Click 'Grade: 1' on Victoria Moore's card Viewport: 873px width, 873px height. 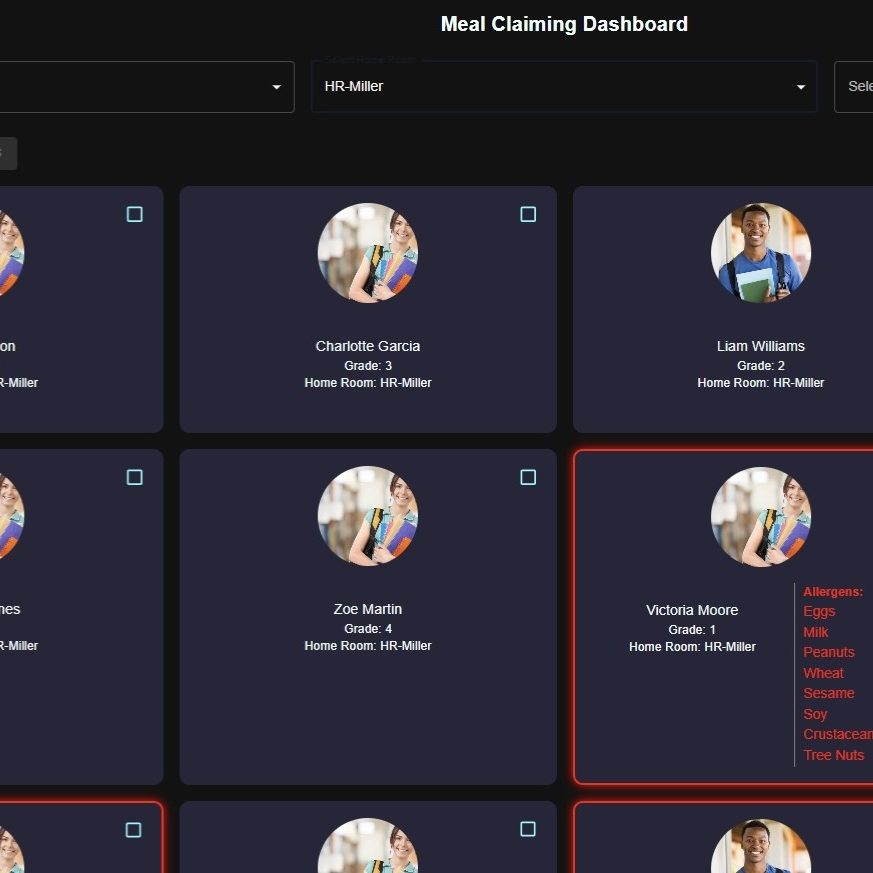(692, 630)
